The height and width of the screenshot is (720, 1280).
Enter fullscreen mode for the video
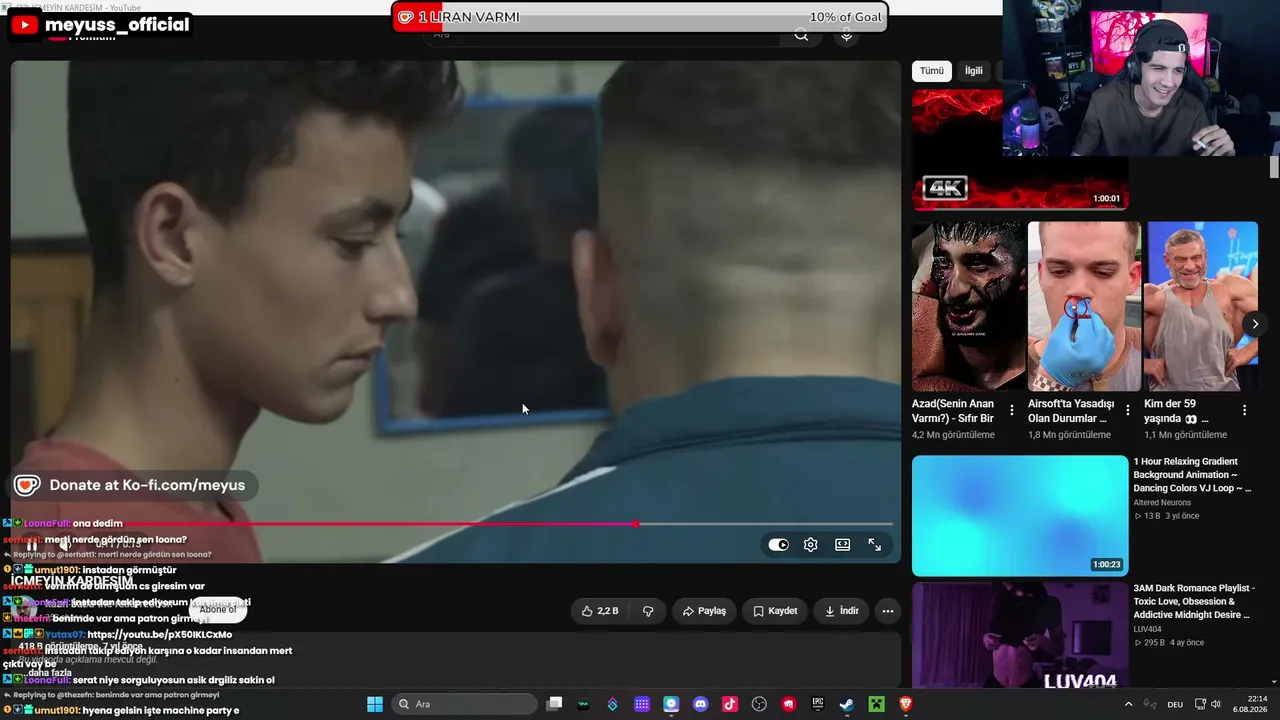pos(875,545)
